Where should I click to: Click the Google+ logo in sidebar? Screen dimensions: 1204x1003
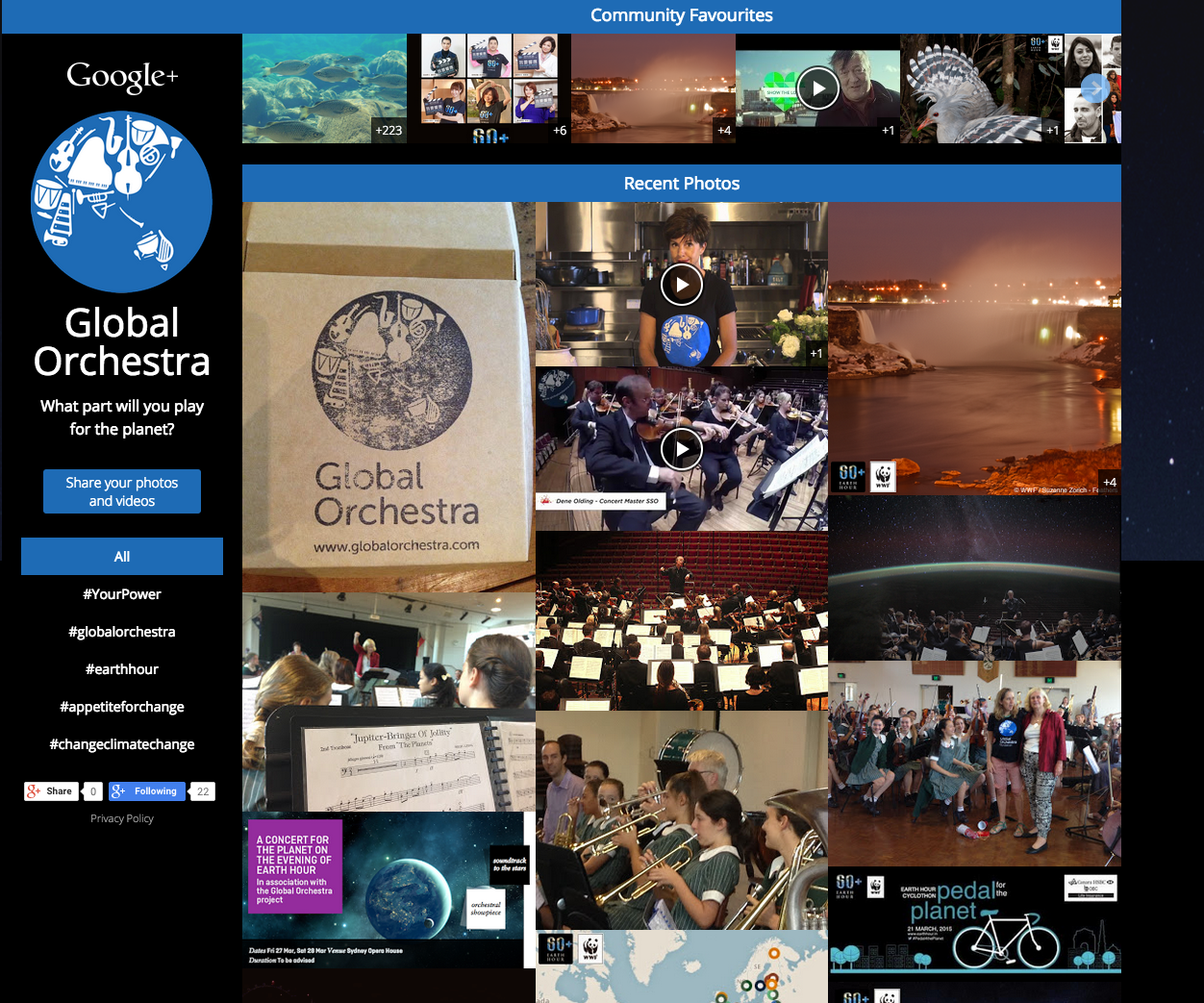[x=122, y=76]
